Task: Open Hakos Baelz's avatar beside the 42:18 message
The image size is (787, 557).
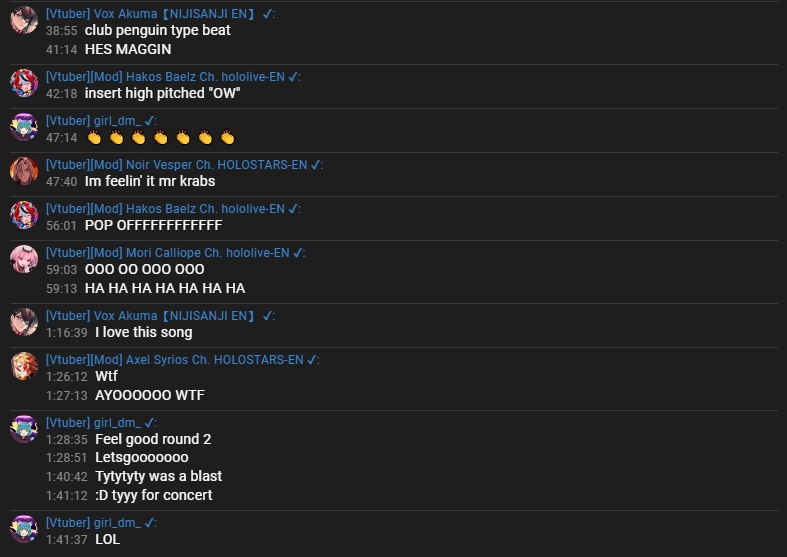Action: click(24, 83)
